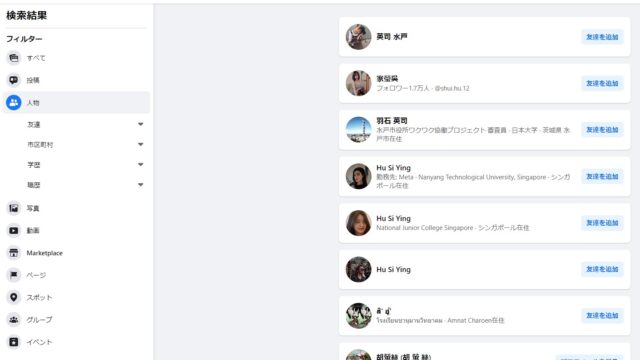Viewport: 640px width, 360px height.
Task: Select the すべて filter icon
Action: tap(13, 58)
